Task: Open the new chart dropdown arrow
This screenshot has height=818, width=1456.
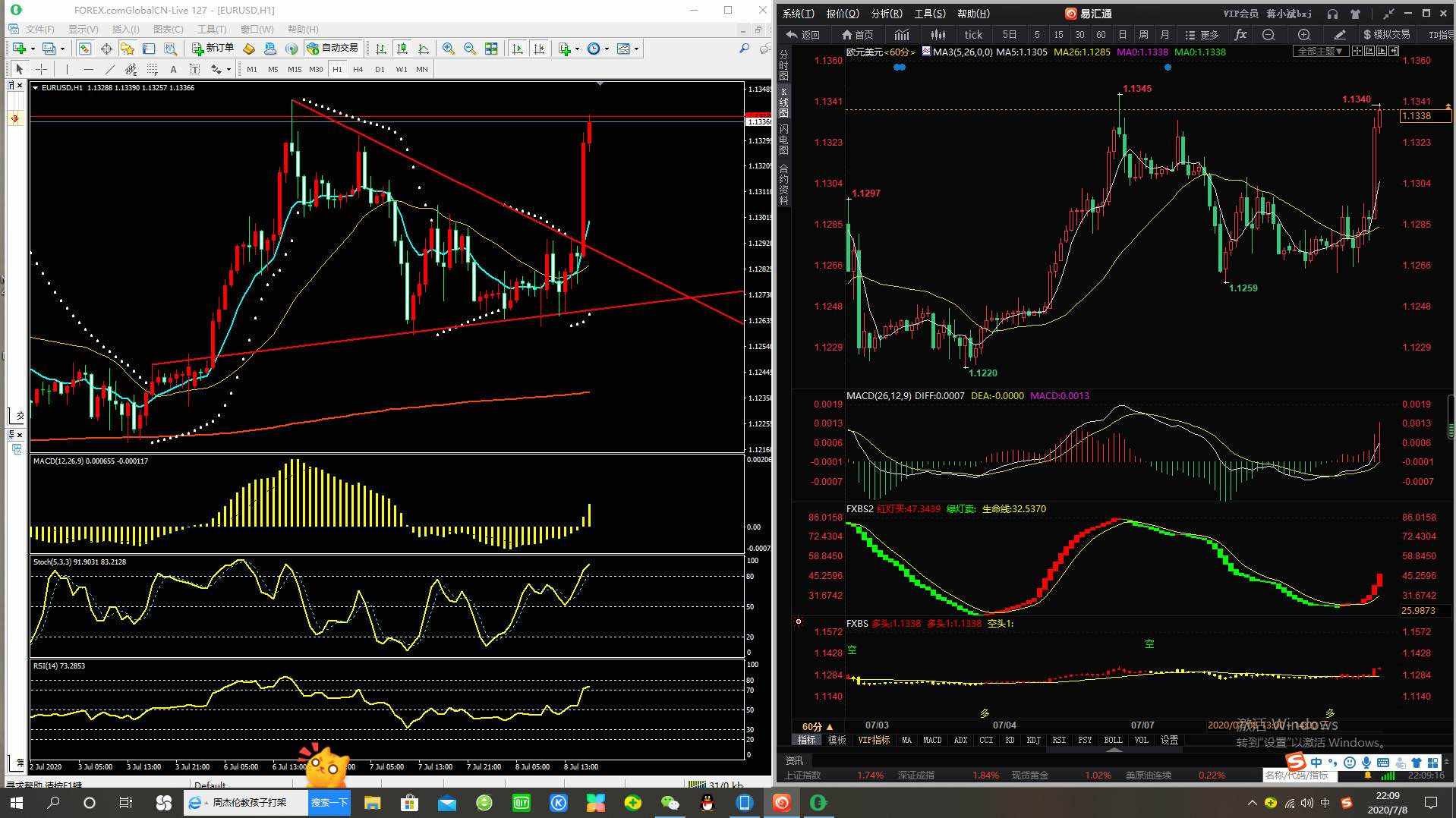Action: [x=33, y=49]
